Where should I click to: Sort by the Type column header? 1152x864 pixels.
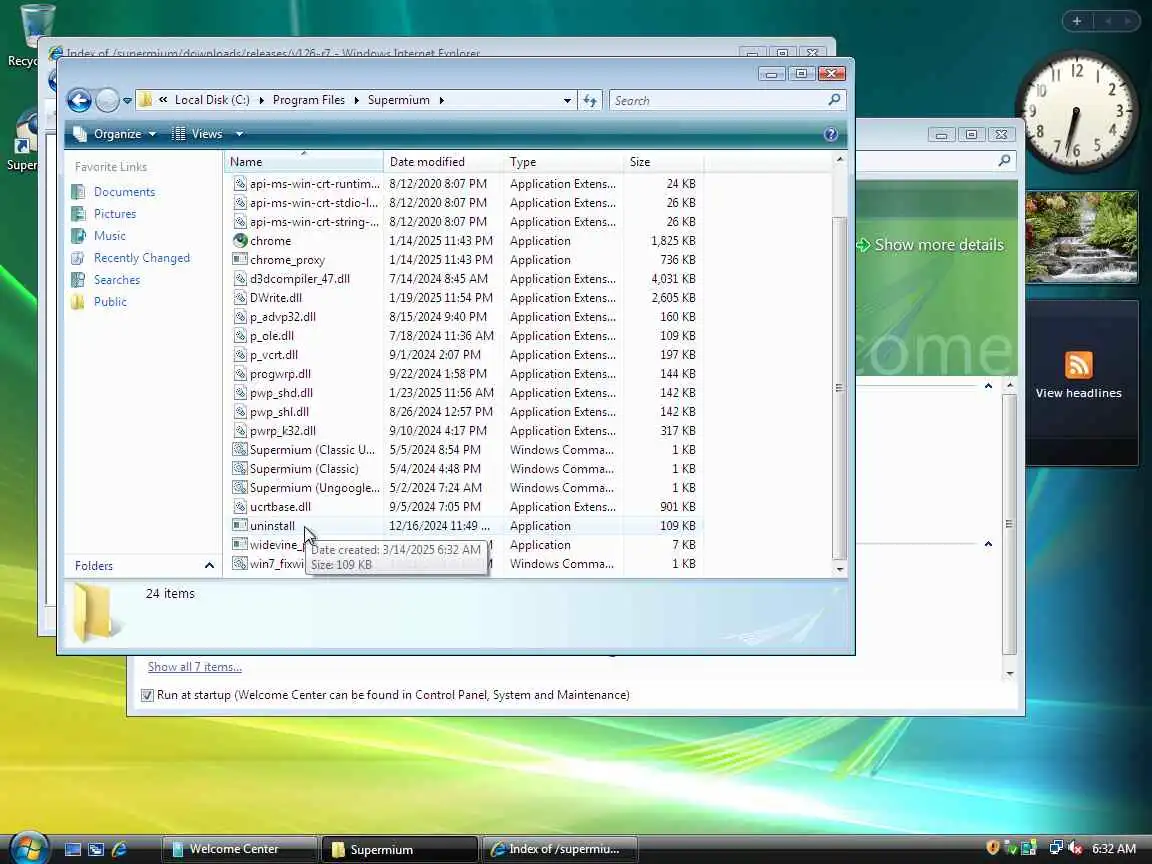tap(563, 162)
